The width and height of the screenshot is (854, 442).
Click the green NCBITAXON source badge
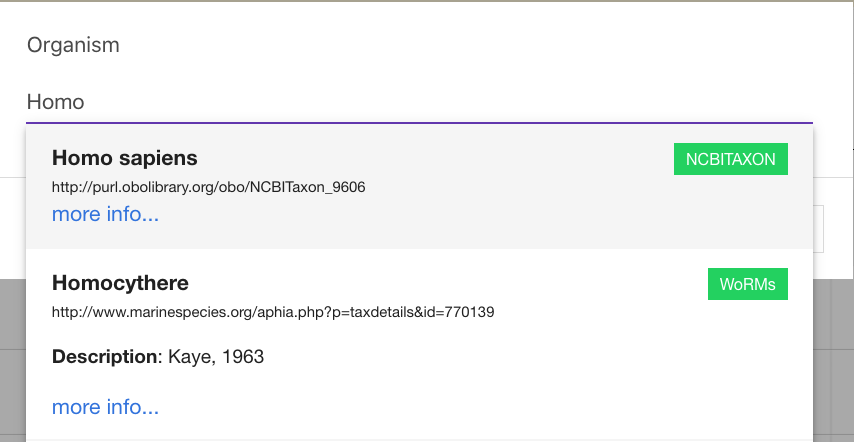[730, 159]
